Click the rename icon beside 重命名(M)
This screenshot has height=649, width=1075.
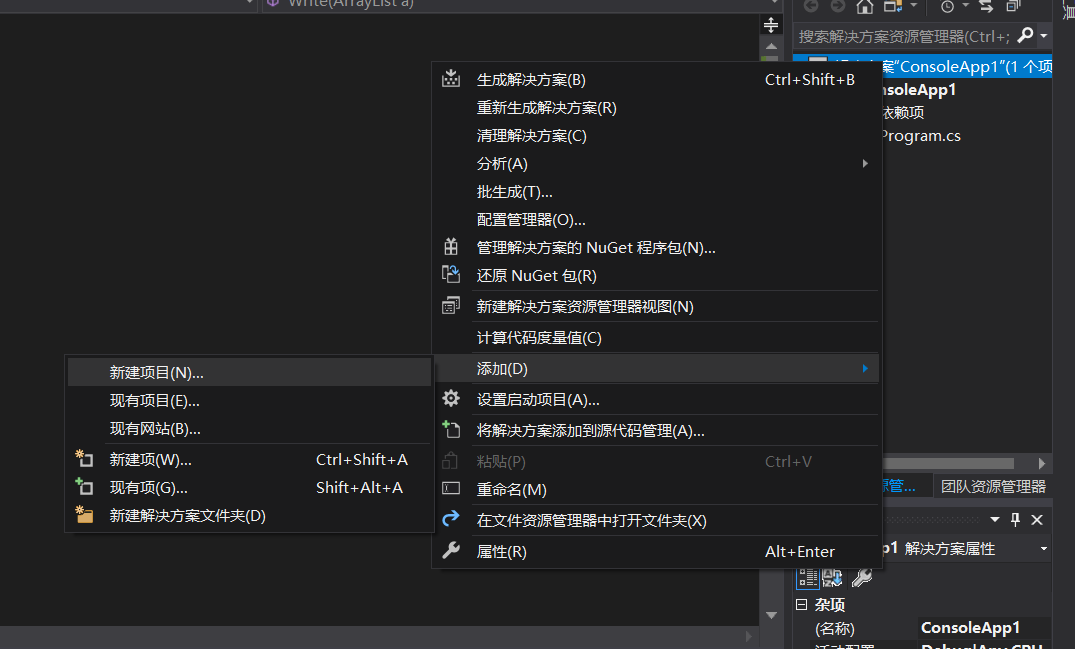coord(450,489)
